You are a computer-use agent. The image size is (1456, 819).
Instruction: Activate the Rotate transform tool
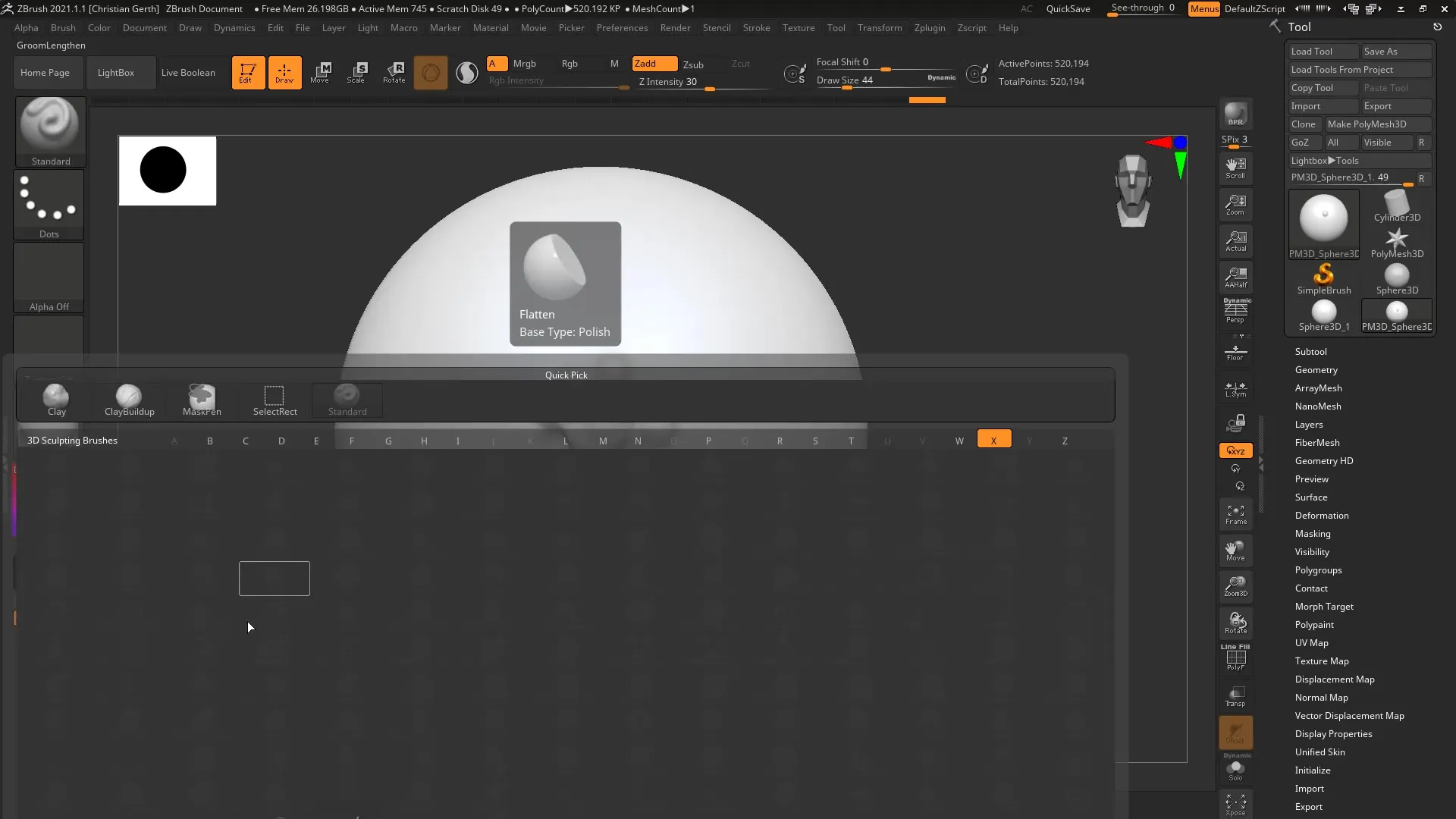(x=394, y=73)
